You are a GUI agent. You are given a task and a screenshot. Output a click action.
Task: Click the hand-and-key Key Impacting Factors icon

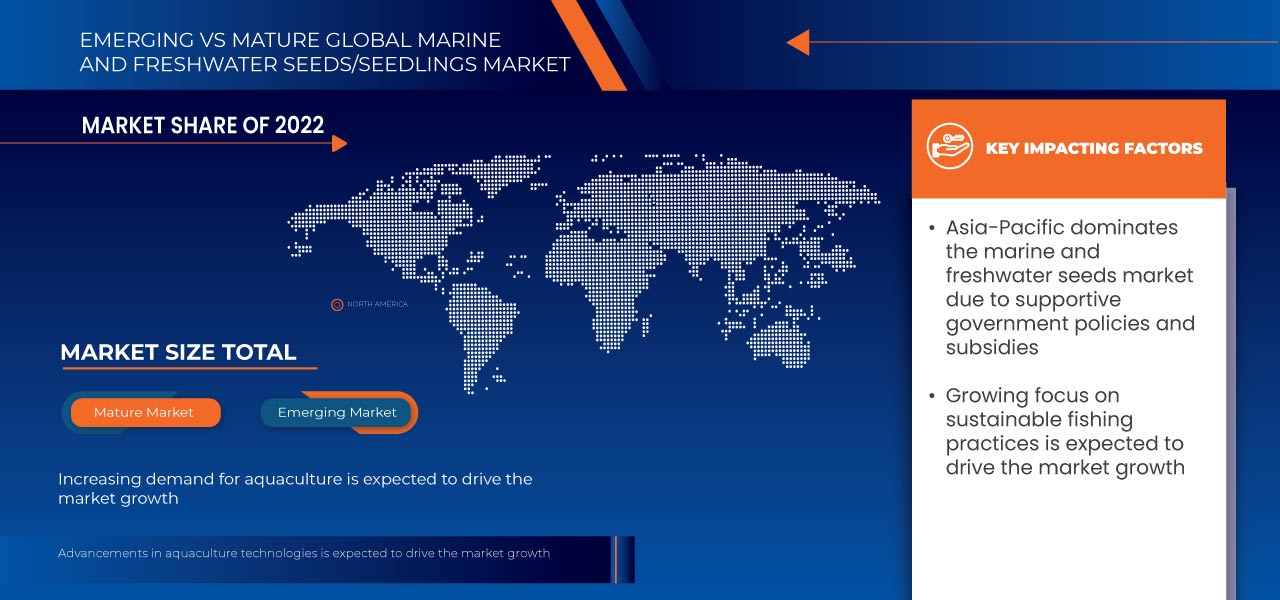click(949, 147)
